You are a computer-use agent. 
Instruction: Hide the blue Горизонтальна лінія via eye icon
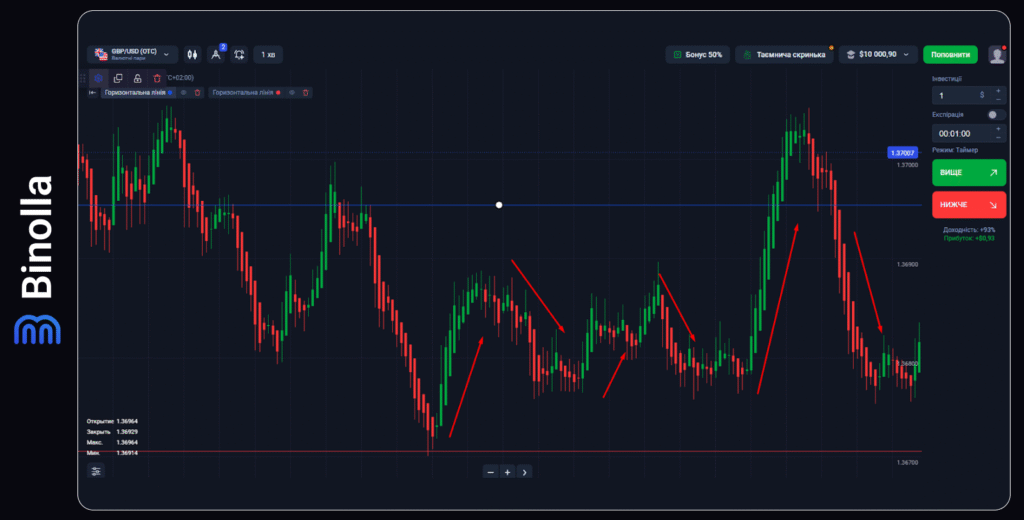(x=183, y=93)
